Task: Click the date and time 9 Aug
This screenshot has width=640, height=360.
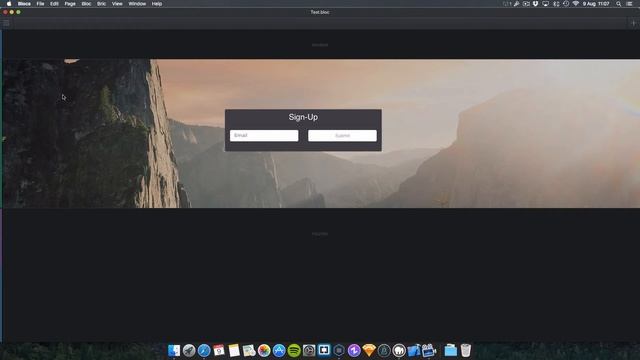Action: point(596,4)
